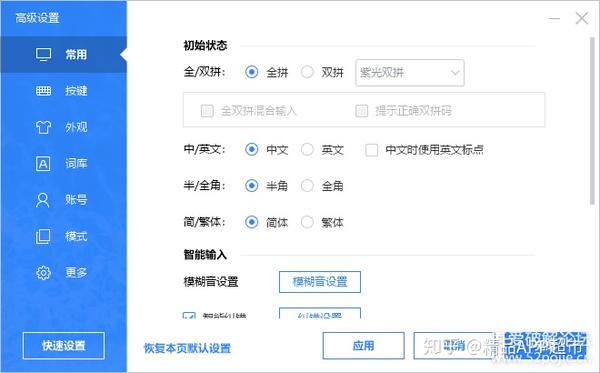Select the 双拼 radio button
The height and width of the screenshot is (373, 600).
click(x=307, y=72)
